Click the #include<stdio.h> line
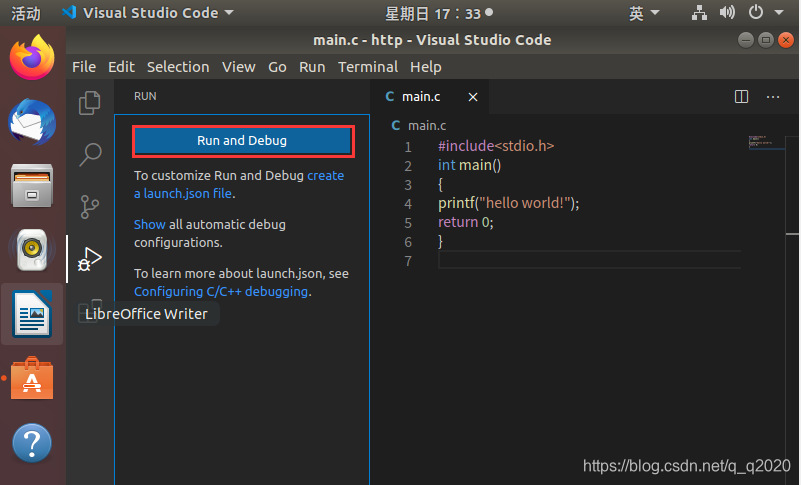Screen dimensions: 801x485 [496, 146]
